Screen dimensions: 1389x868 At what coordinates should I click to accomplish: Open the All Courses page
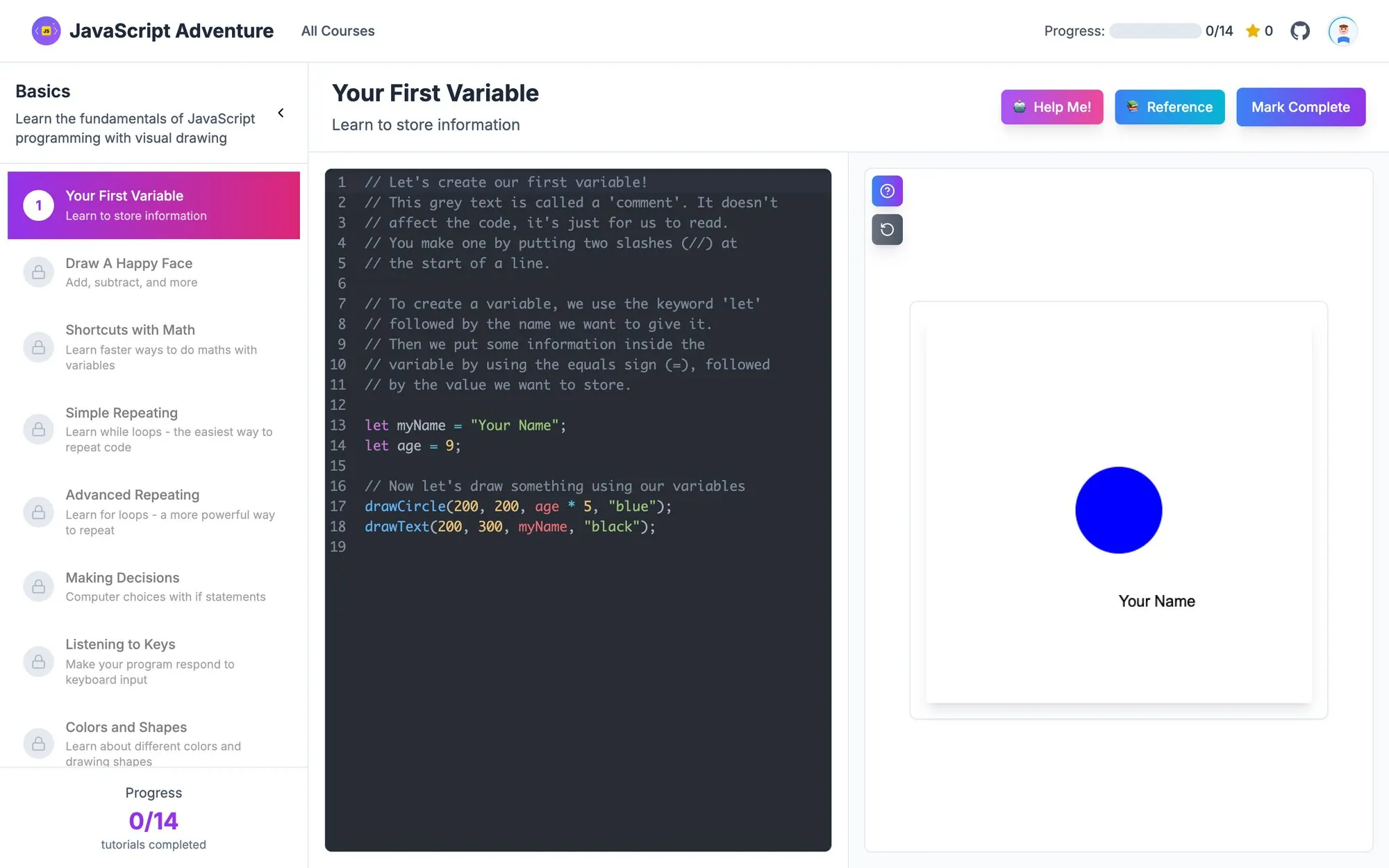point(338,31)
